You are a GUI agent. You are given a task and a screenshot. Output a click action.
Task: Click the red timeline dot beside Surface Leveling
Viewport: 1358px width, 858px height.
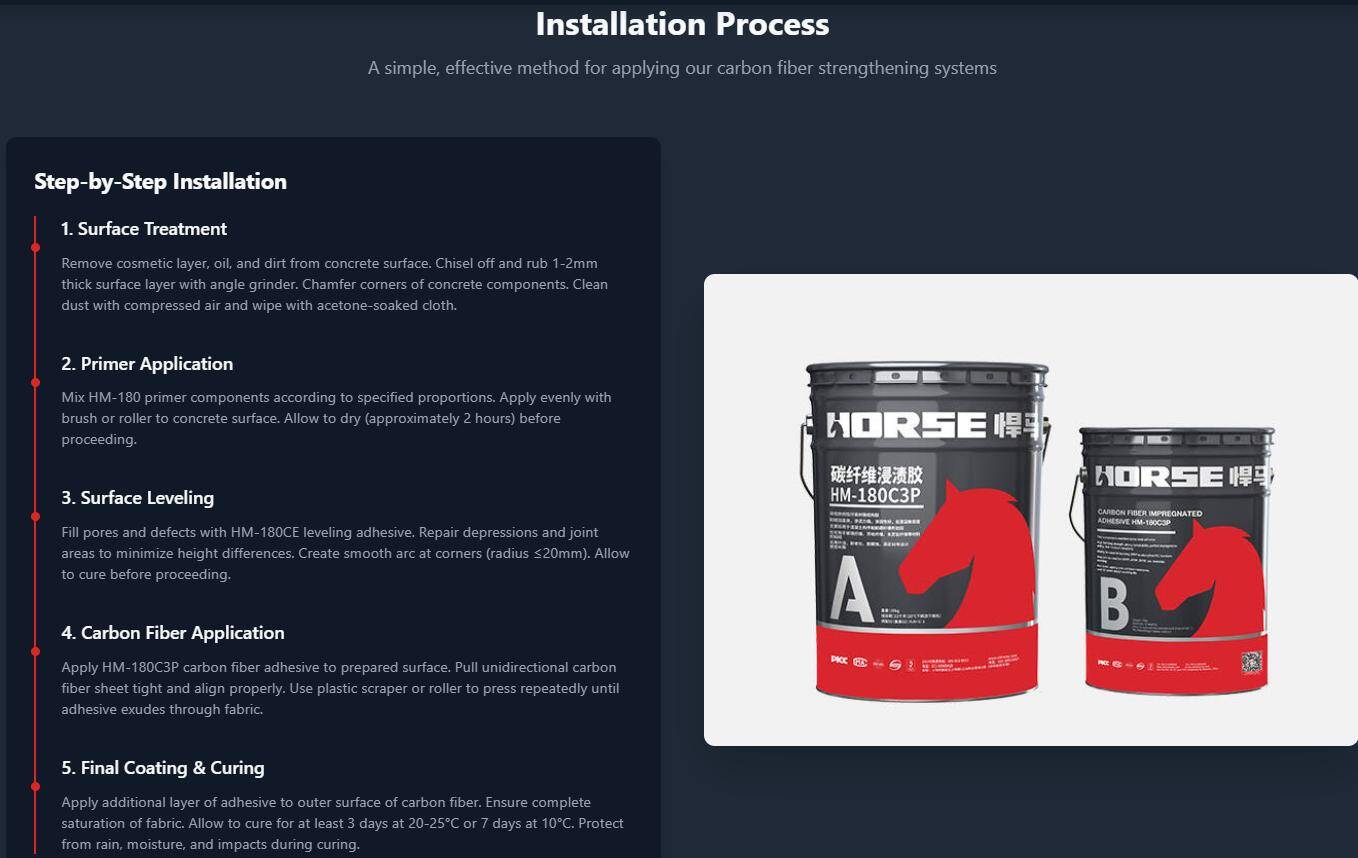[35, 516]
